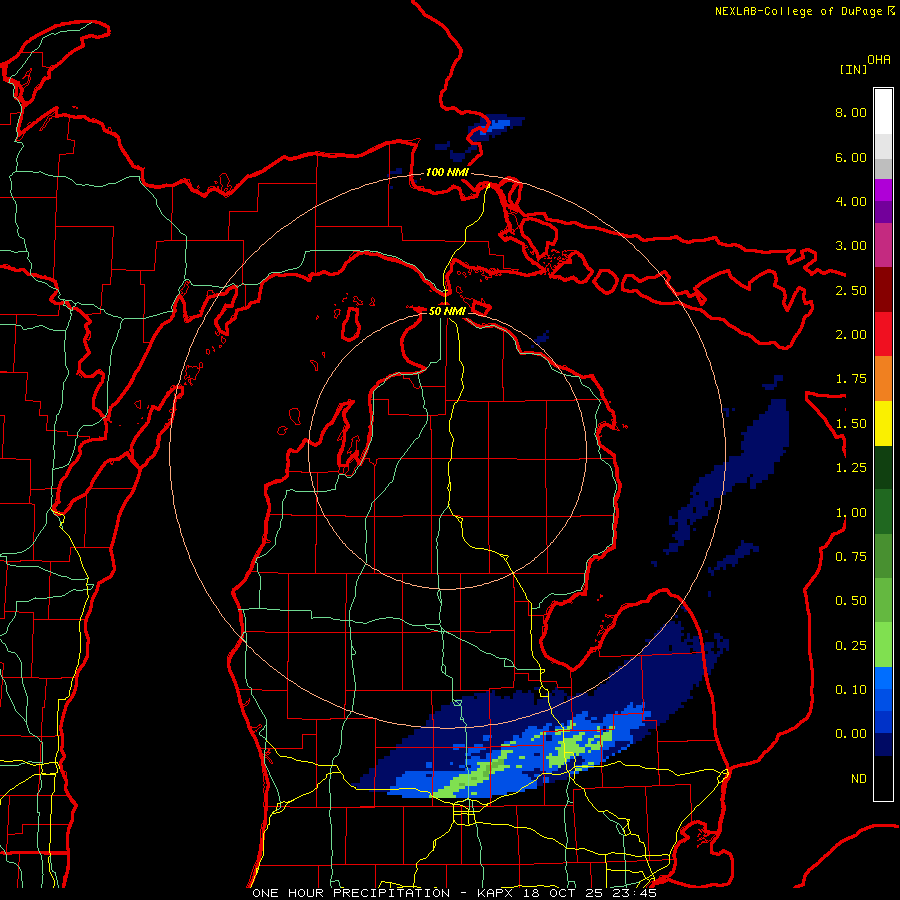Click the yellow 1.50 color swatch
The image size is (900, 900).
coord(883,424)
